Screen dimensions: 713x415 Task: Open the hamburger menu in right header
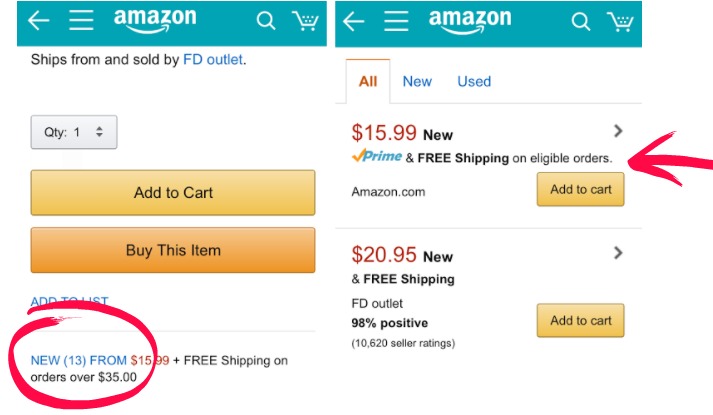[x=396, y=21]
